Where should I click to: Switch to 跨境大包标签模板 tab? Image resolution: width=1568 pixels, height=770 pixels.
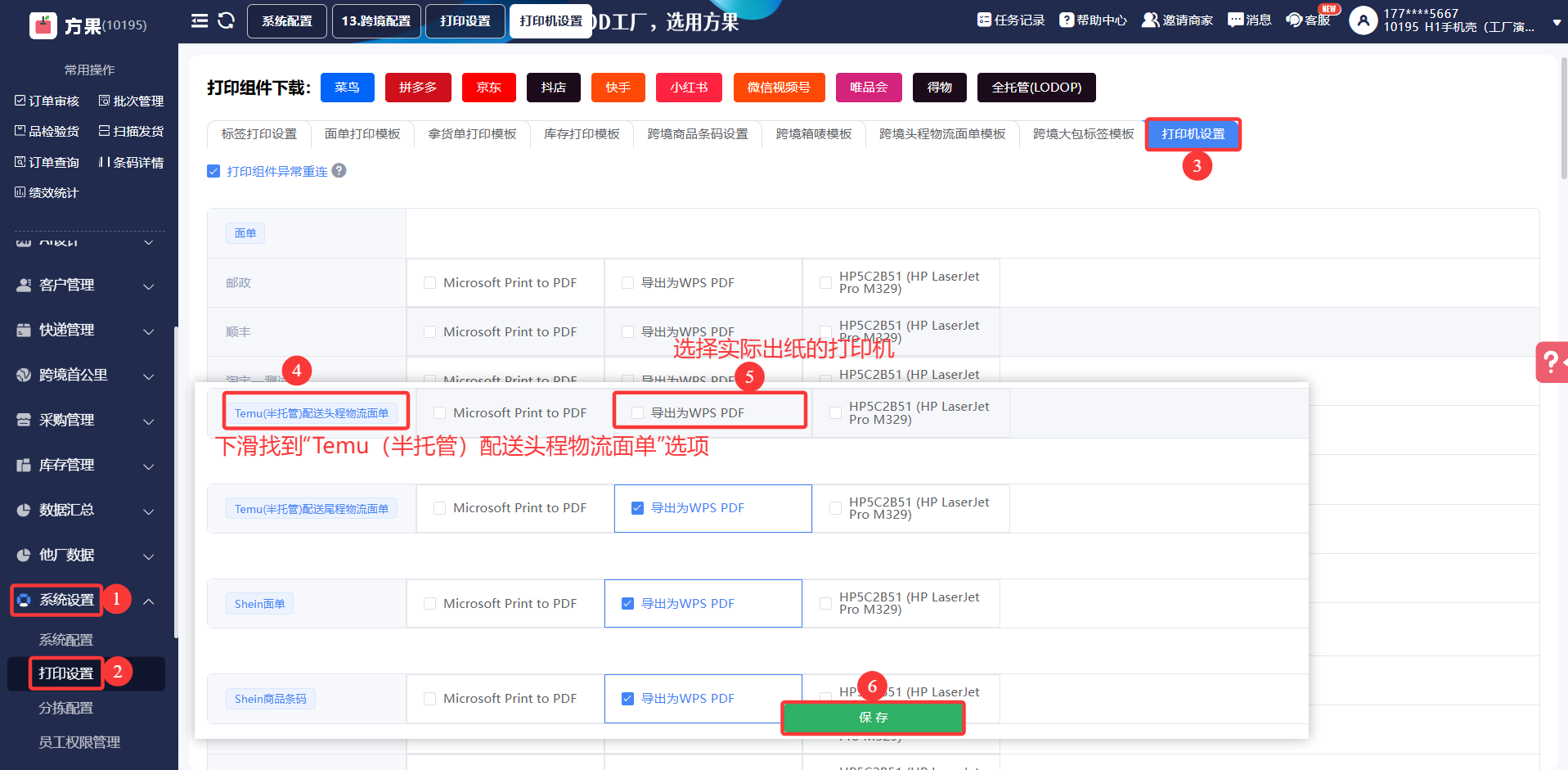1084,134
